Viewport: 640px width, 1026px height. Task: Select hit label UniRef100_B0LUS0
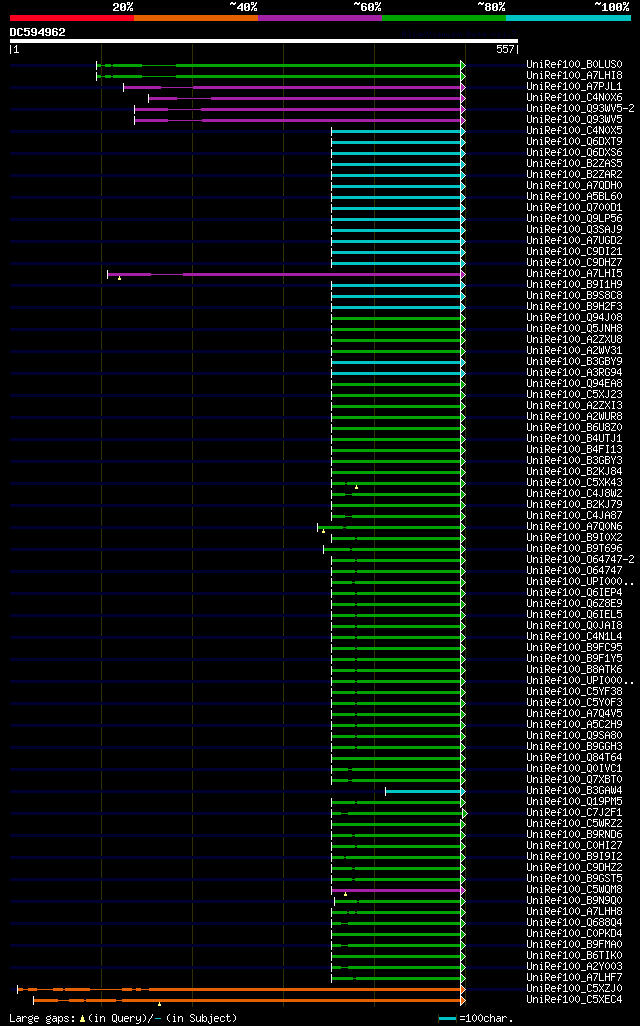575,65
